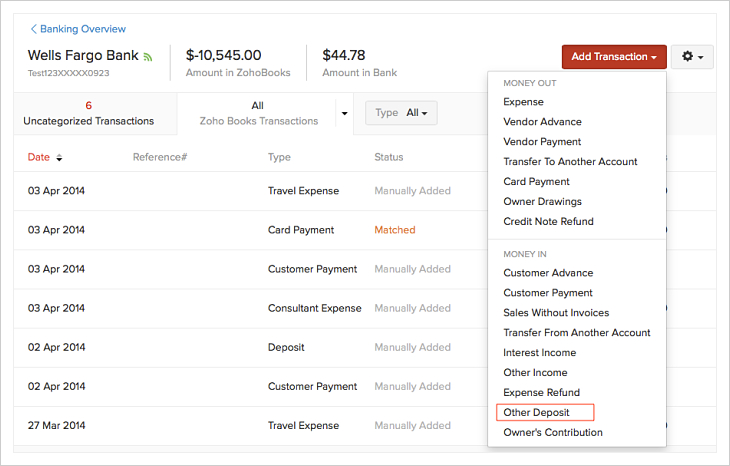Click the Reference# column header
This screenshot has height=466, width=730.
tap(160, 157)
